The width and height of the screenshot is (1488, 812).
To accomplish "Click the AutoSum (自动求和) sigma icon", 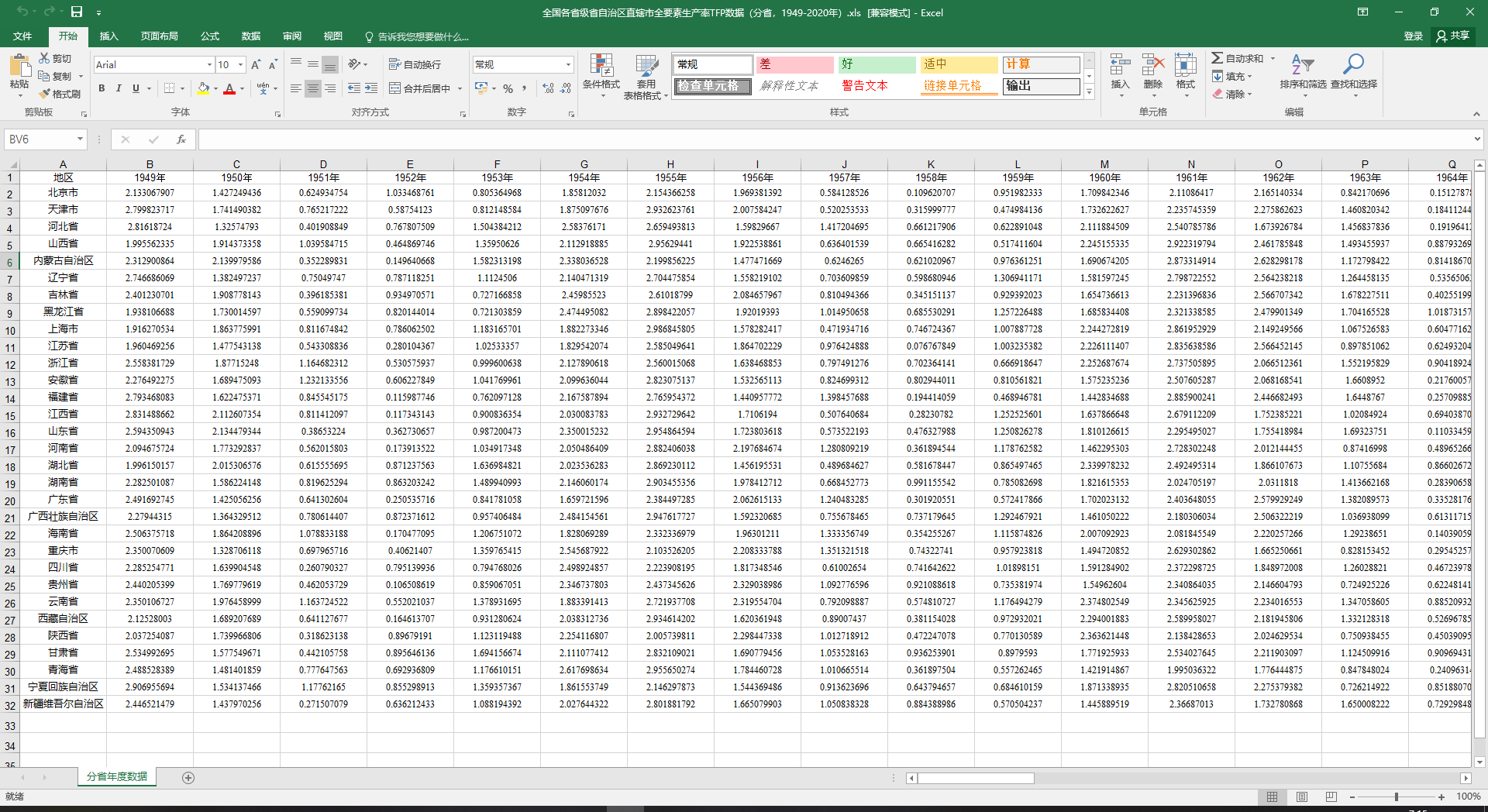I will [x=1218, y=58].
